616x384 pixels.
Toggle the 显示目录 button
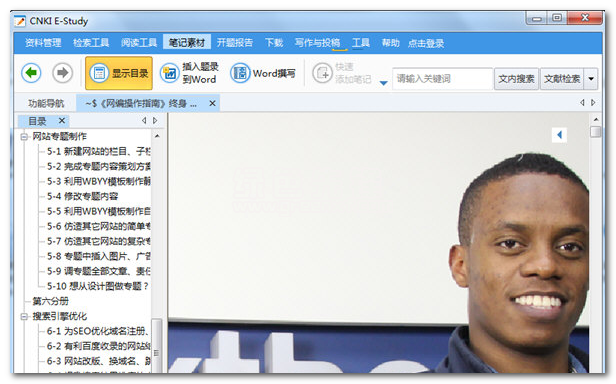119,73
